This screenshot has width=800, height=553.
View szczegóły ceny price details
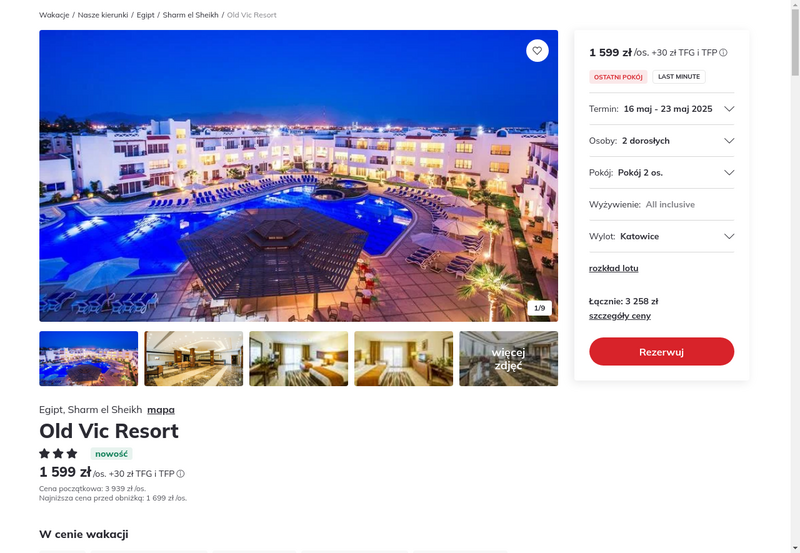619,316
